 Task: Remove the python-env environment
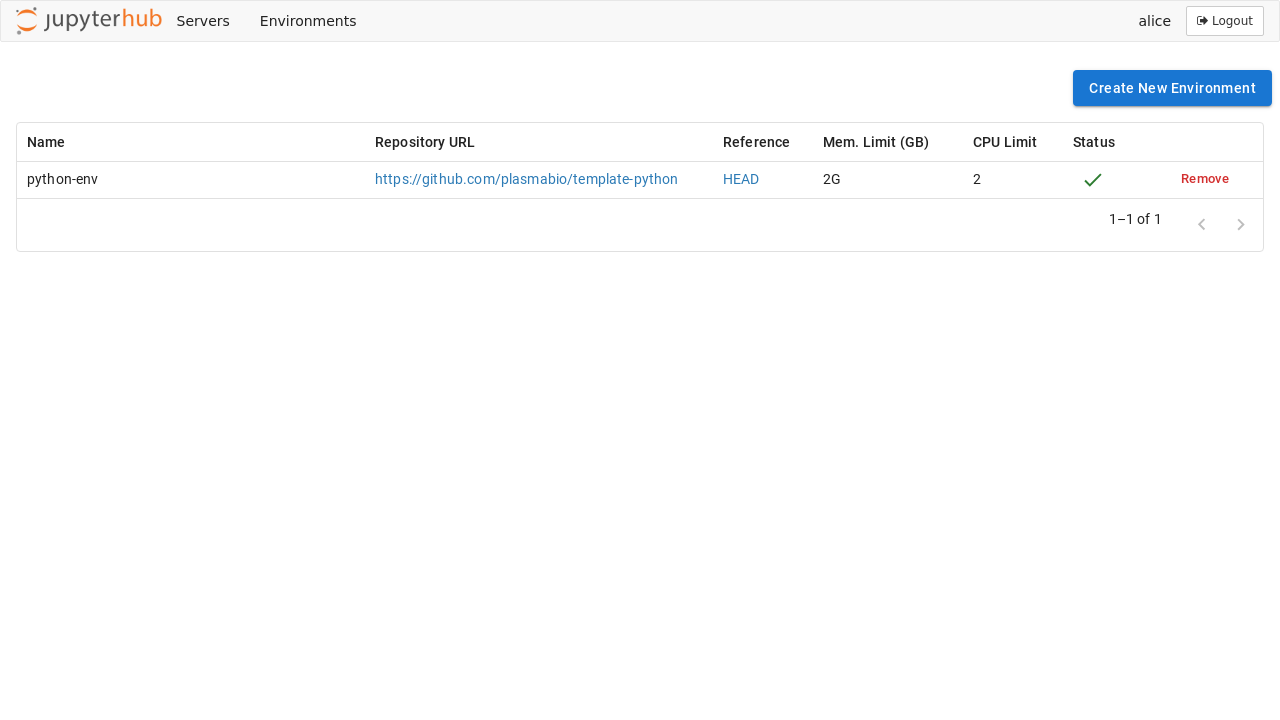[1204, 179]
